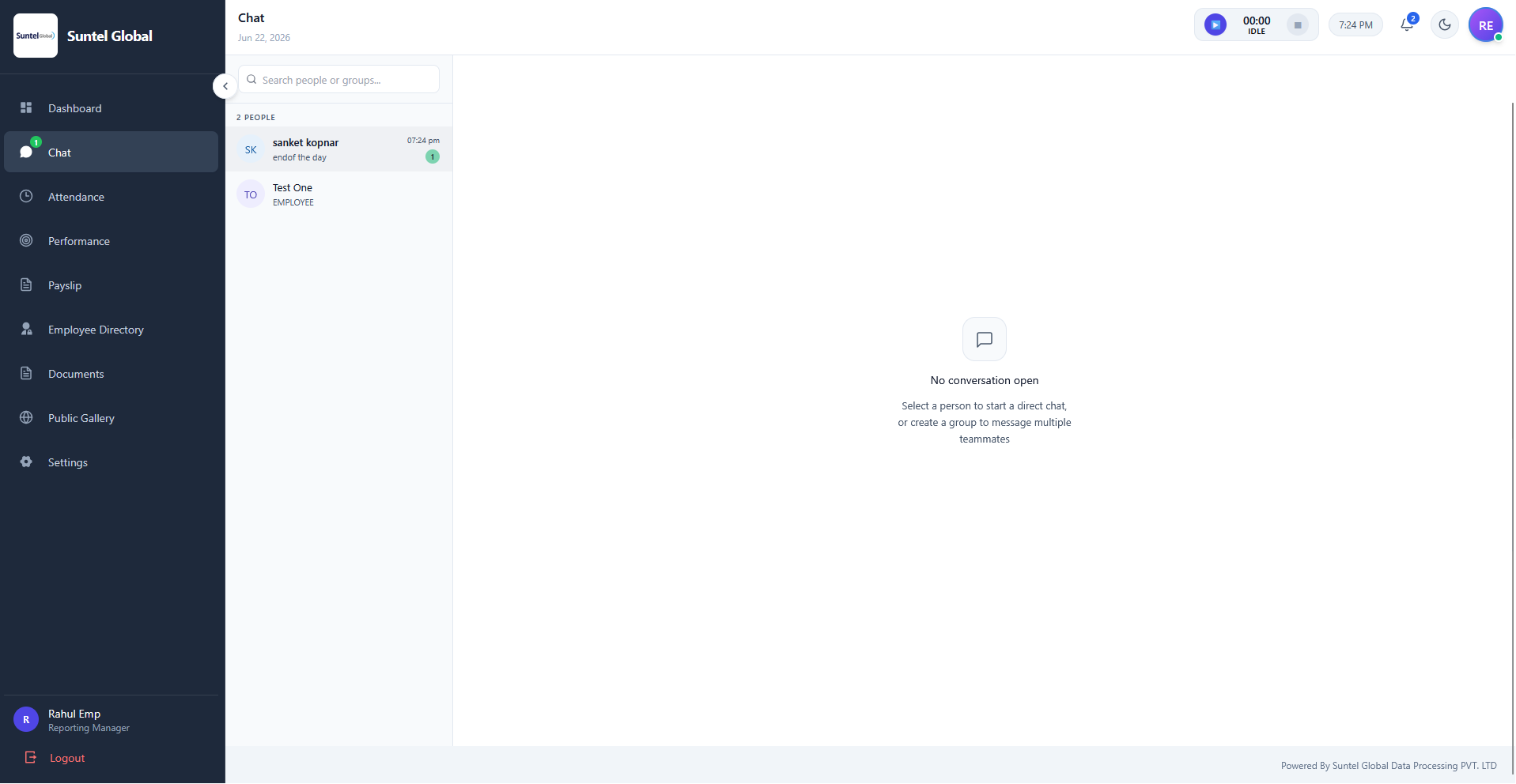Toggle dark mode moon icon
The height and width of the screenshot is (784, 1516).
pyautogui.click(x=1445, y=24)
